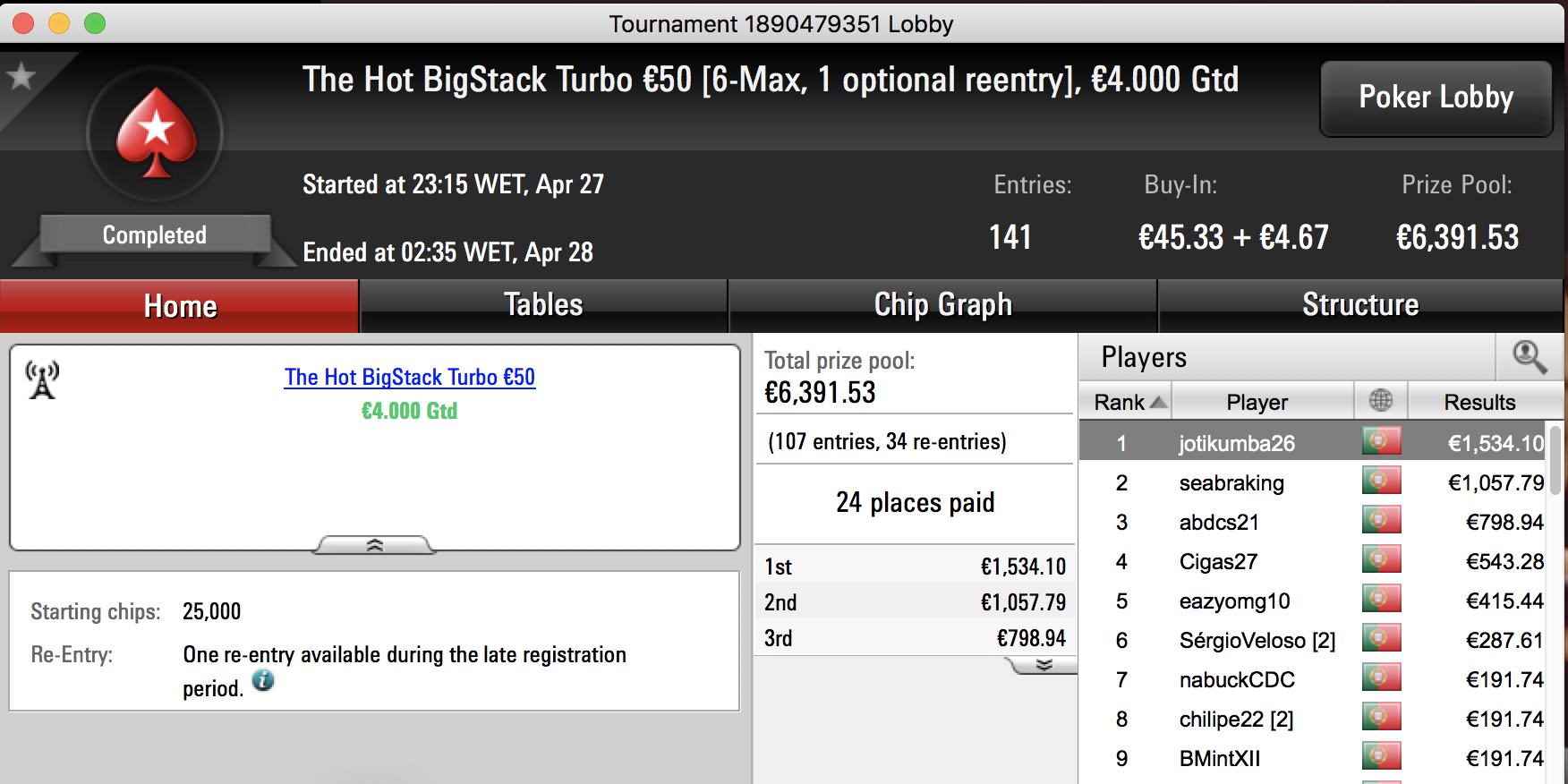The height and width of the screenshot is (784, 1568).
Task: Click the globe country column header
Action: [1381, 401]
